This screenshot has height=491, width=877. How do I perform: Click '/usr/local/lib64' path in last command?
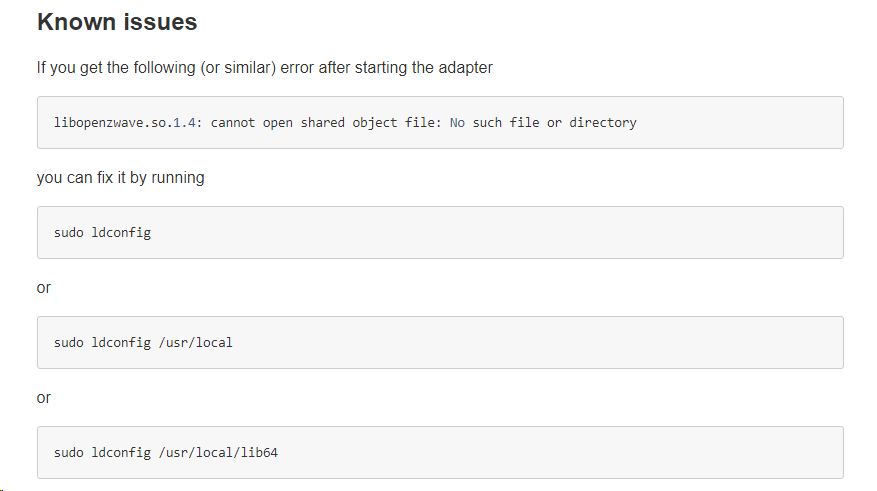[218, 452]
